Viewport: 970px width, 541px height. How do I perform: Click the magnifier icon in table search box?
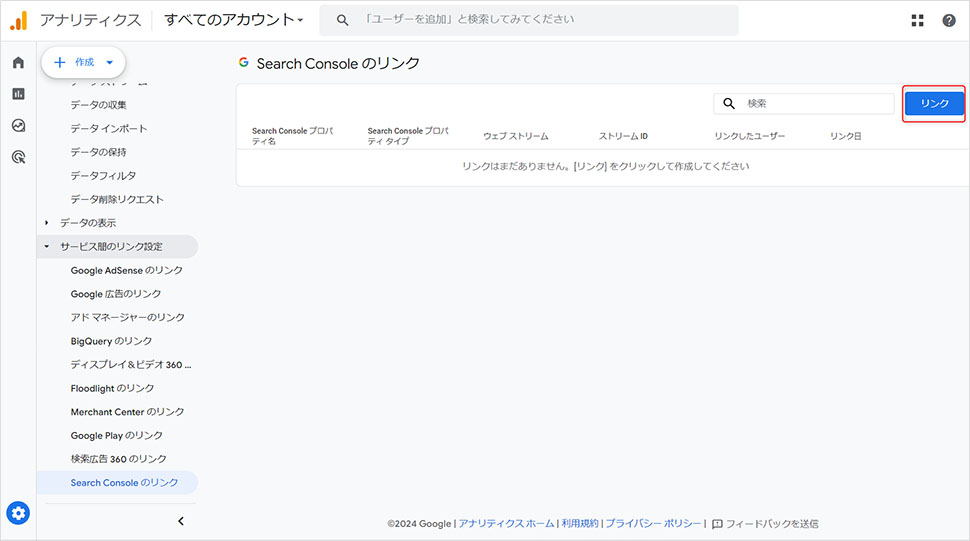[x=729, y=103]
